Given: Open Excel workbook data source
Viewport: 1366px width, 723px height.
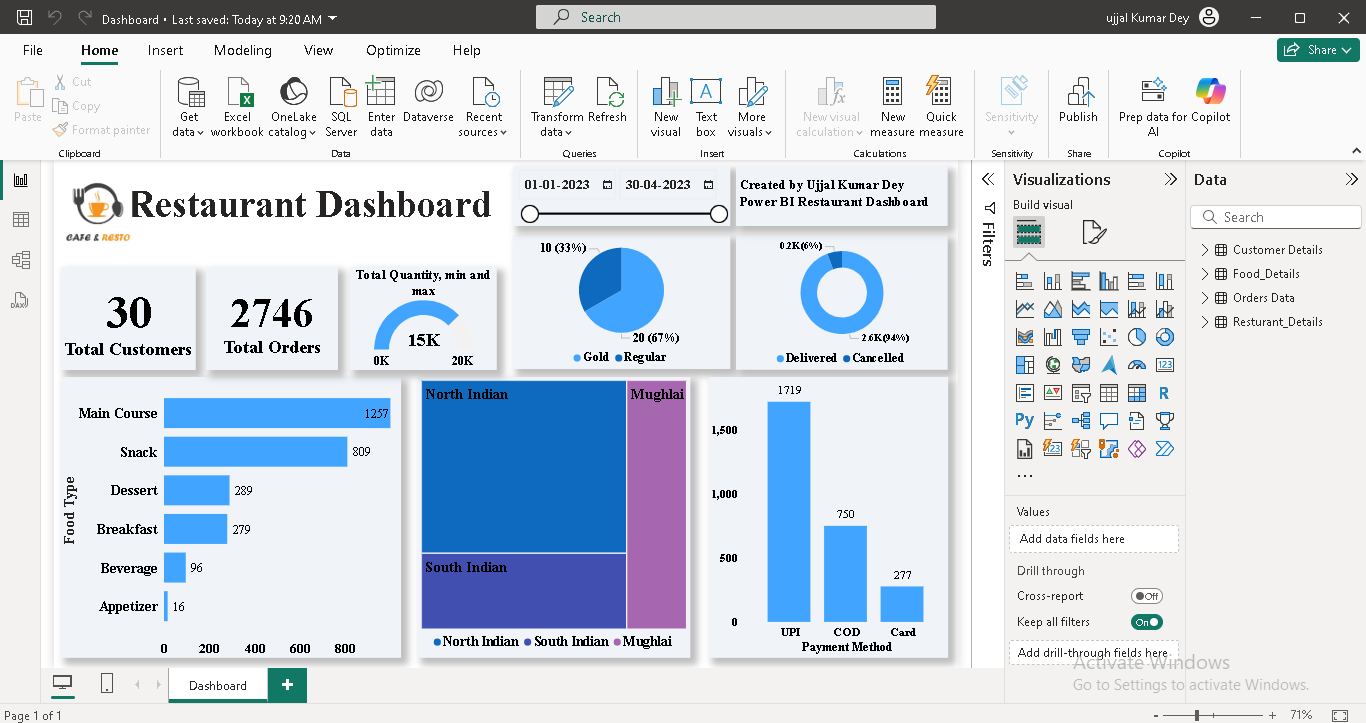Looking at the screenshot, I should pyautogui.click(x=238, y=94).
